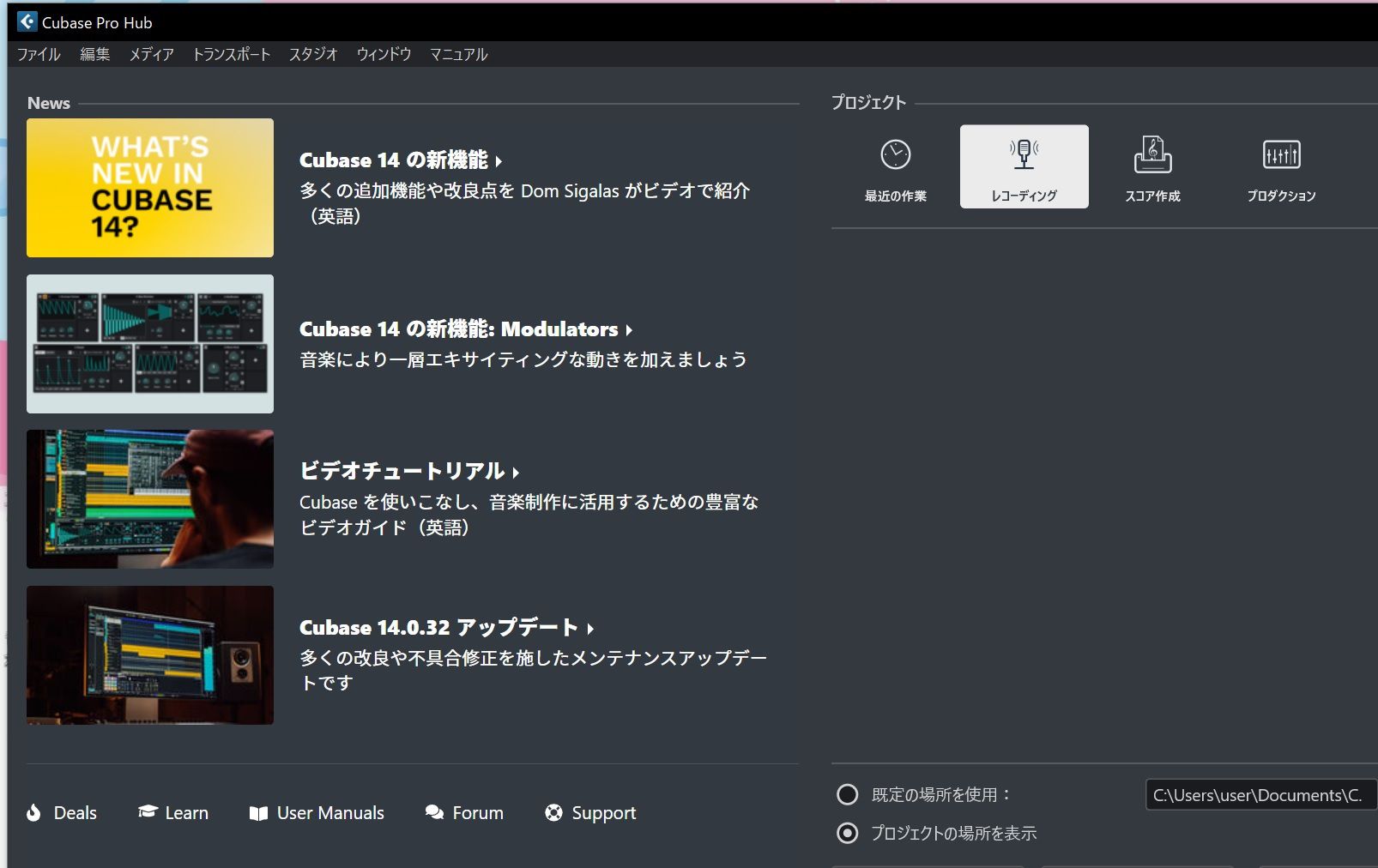Open the ファイル menu
The image size is (1378, 868).
tap(39, 54)
